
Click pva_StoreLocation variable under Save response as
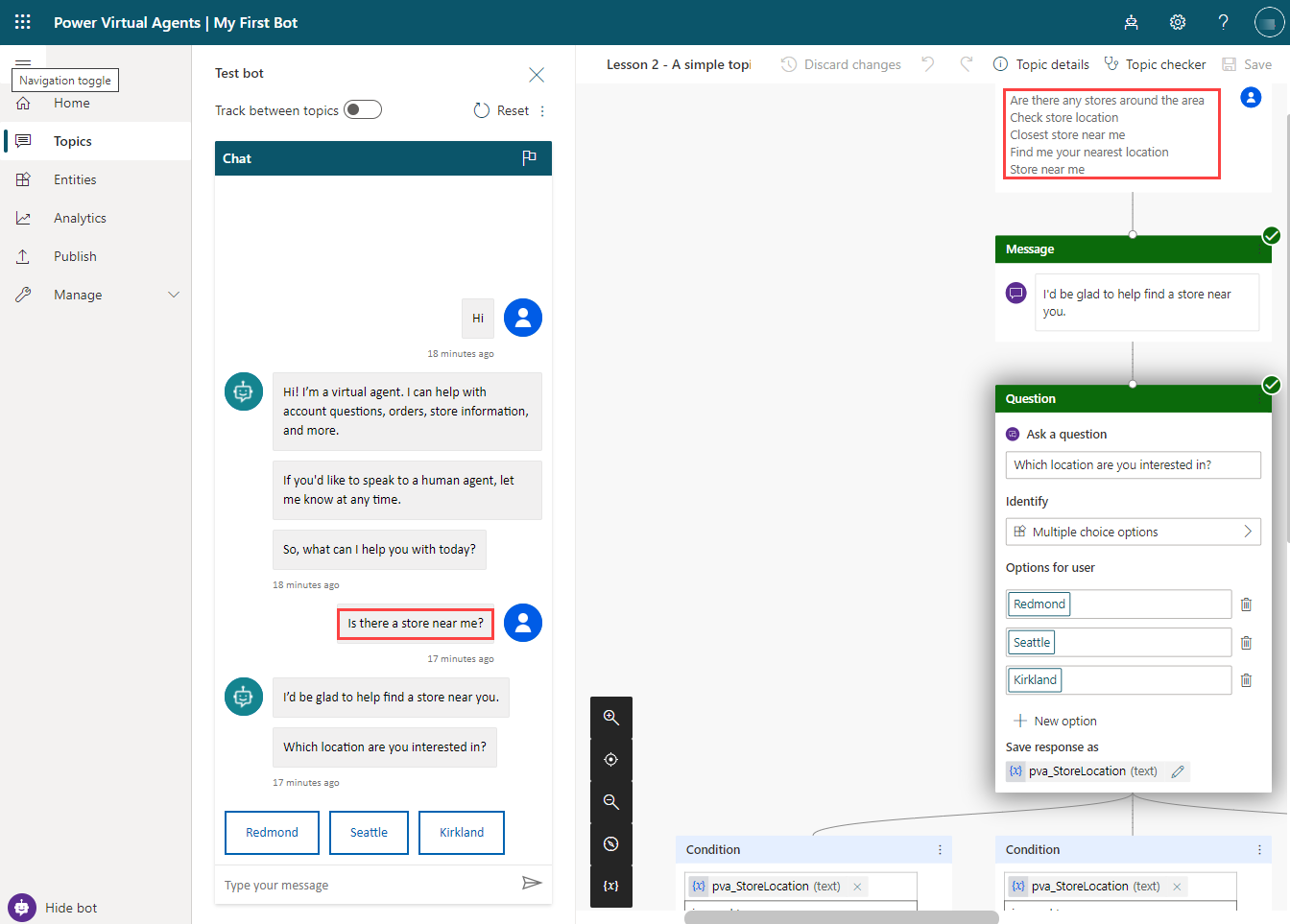click(x=1085, y=771)
